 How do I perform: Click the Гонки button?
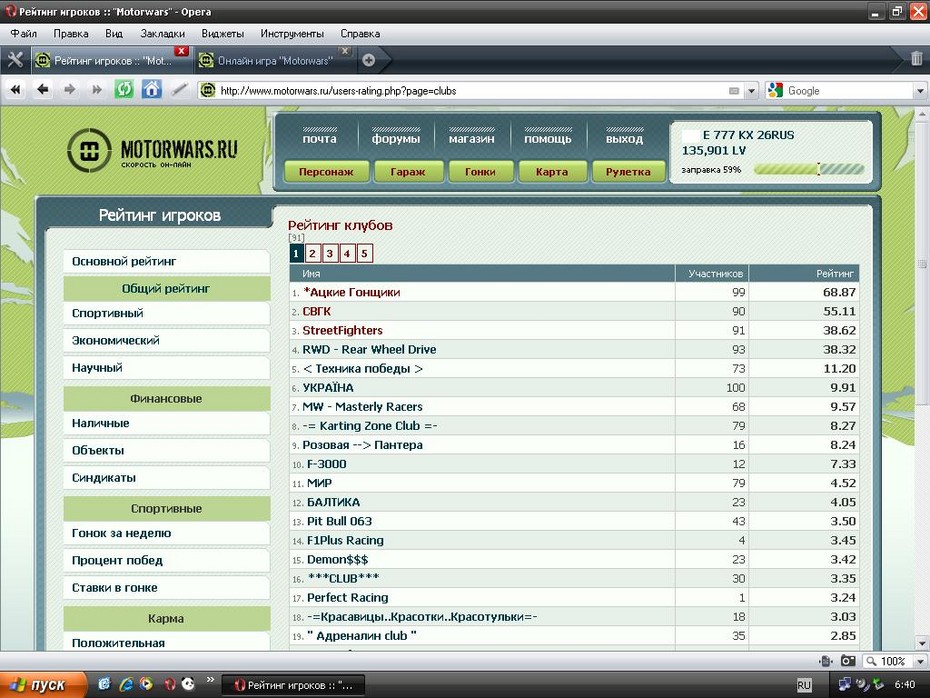(480, 171)
